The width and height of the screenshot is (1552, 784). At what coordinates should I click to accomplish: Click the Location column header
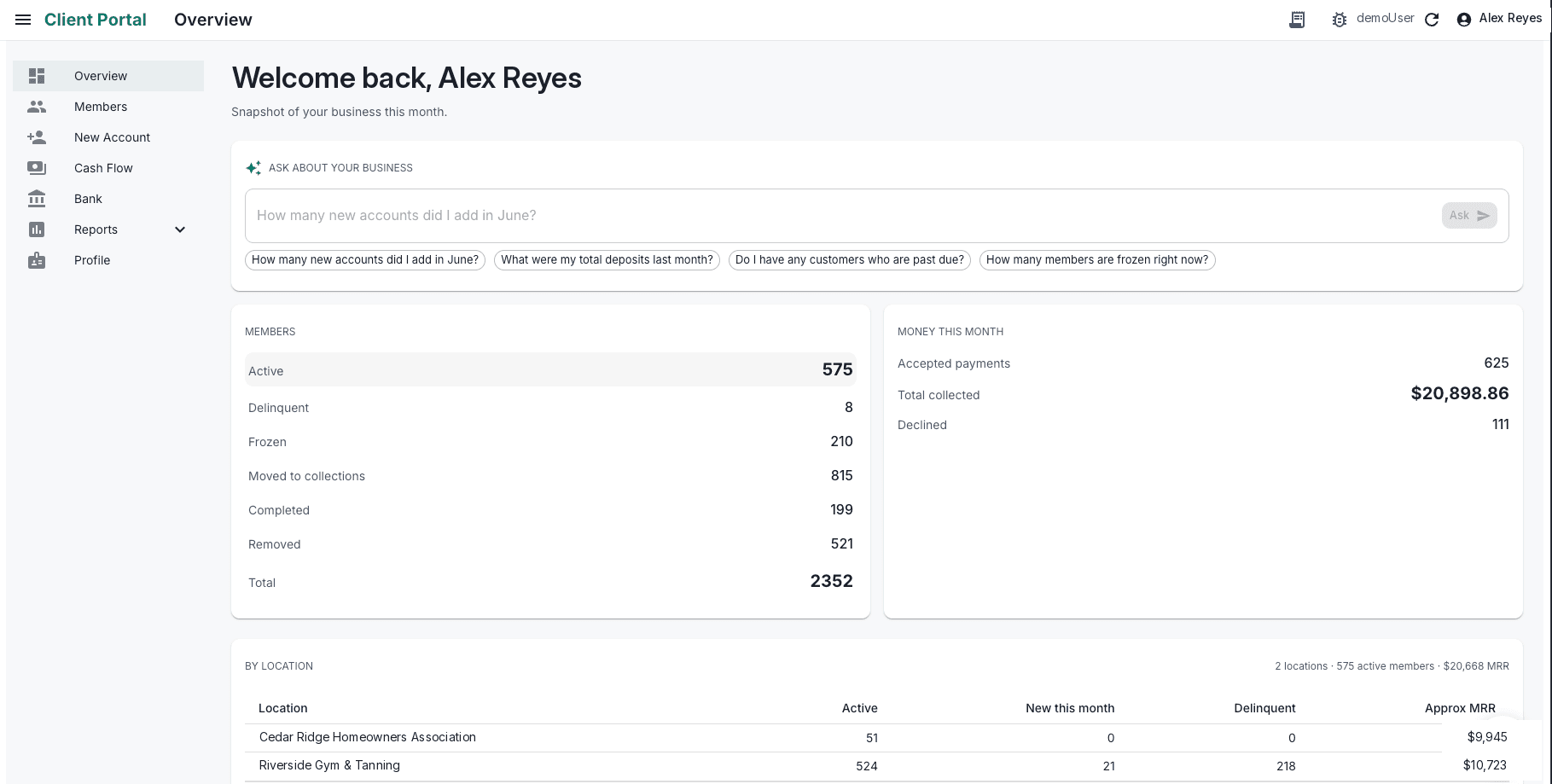coord(283,708)
